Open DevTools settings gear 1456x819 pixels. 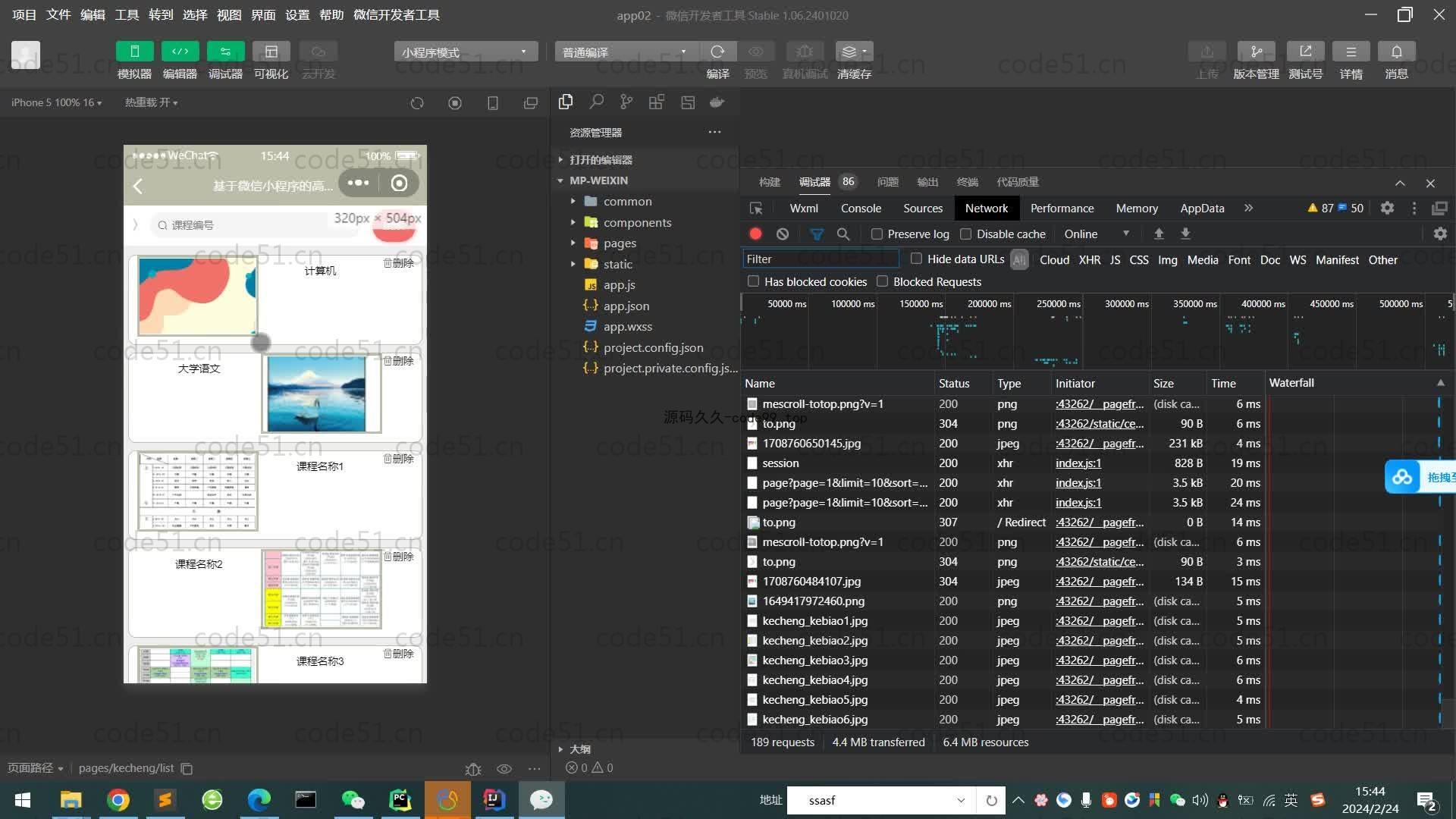click(x=1387, y=208)
